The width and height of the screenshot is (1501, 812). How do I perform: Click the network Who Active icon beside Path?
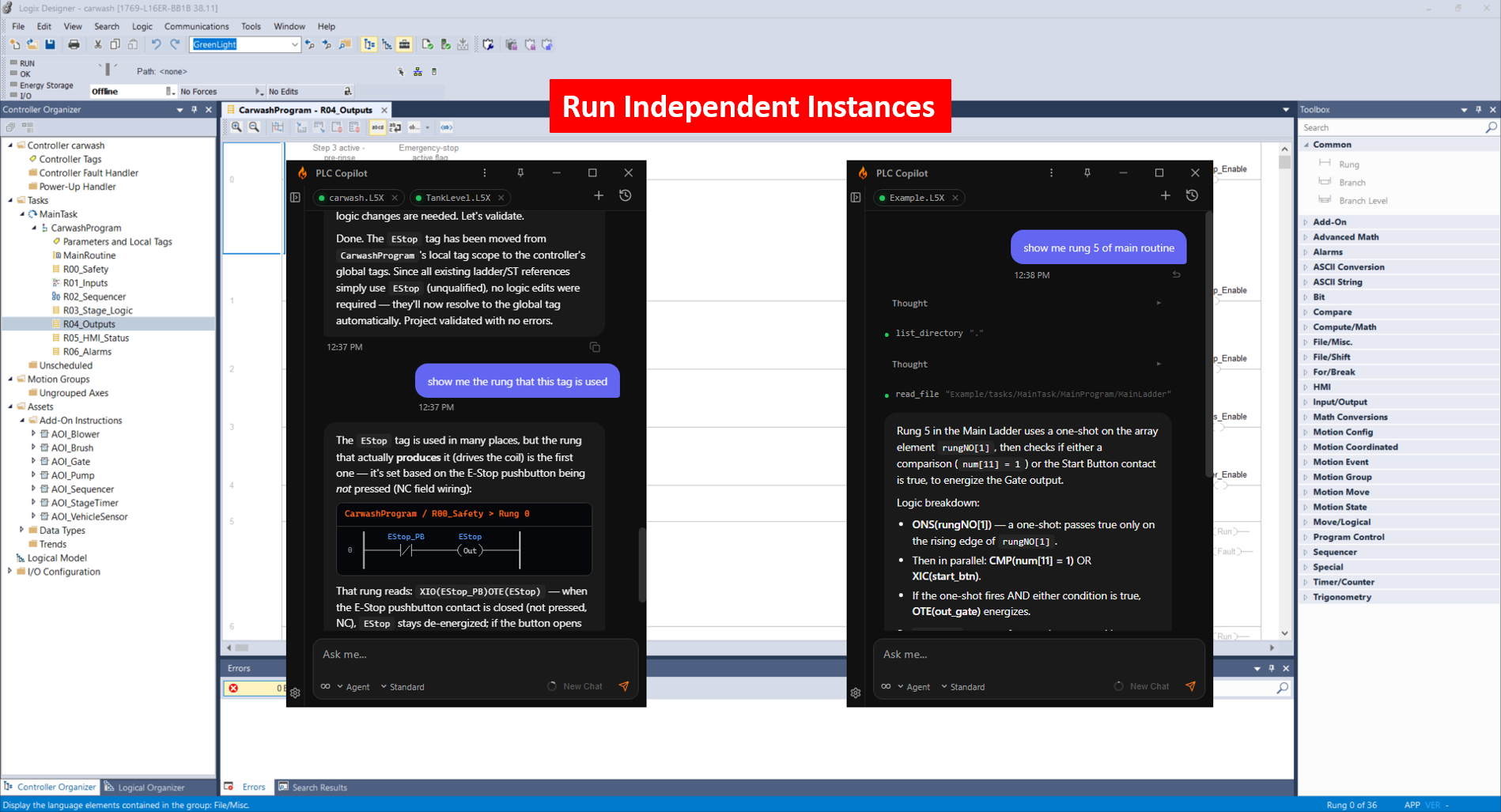418,71
